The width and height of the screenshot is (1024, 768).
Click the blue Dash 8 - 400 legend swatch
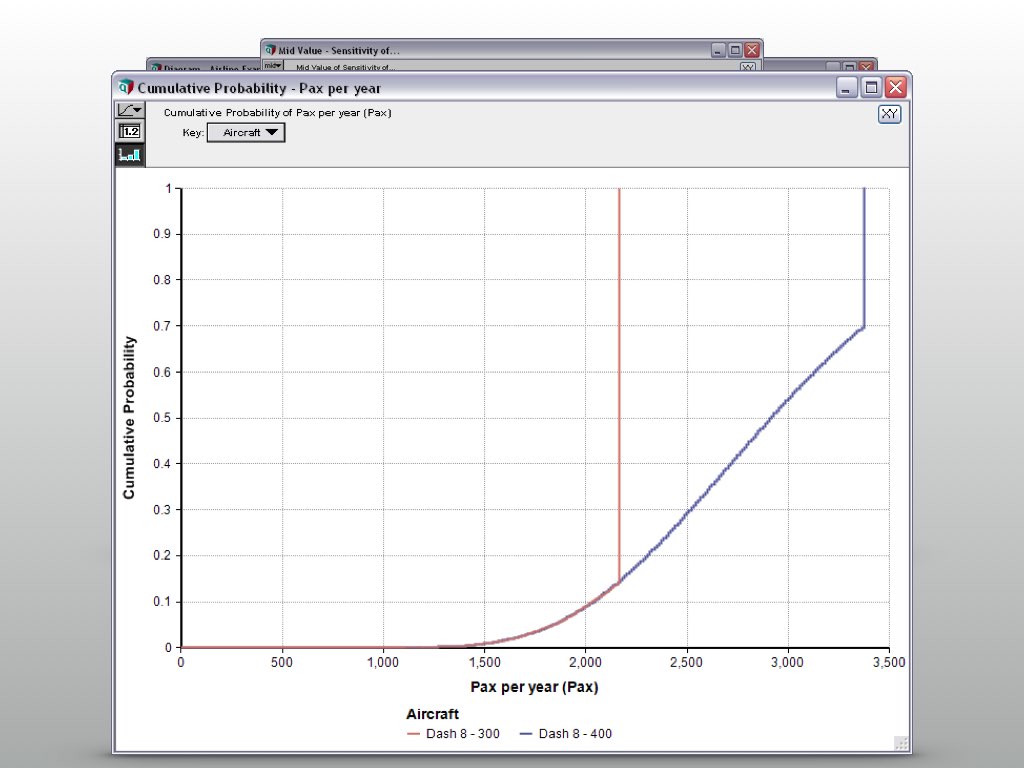pyautogui.click(x=525, y=734)
